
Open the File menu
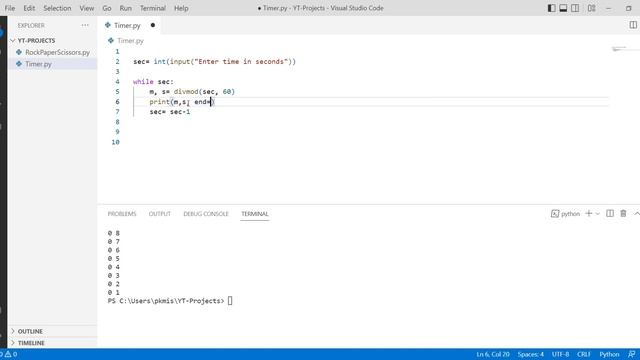(x=10, y=8)
